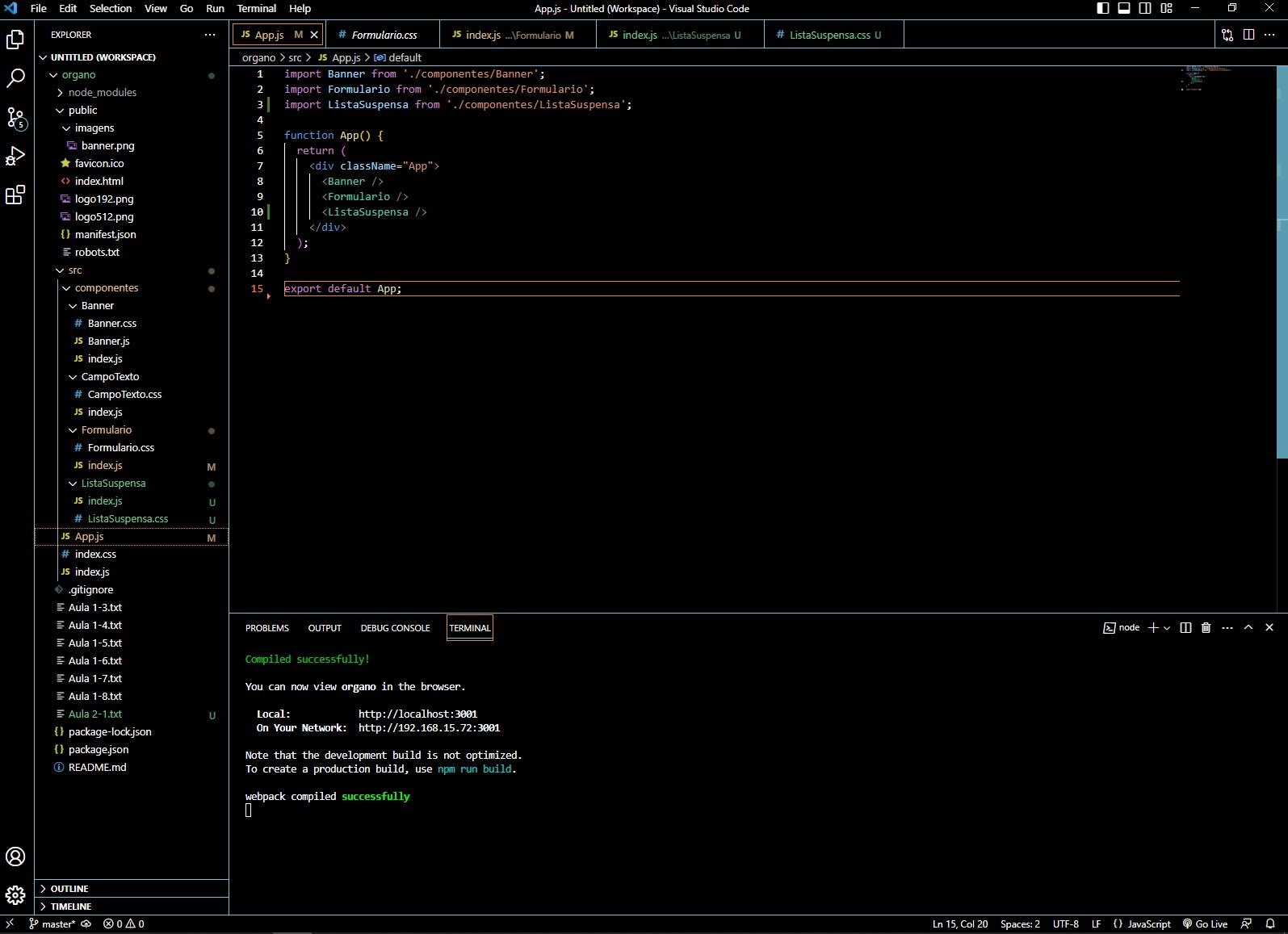Open the Extensions view

[15, 195]
